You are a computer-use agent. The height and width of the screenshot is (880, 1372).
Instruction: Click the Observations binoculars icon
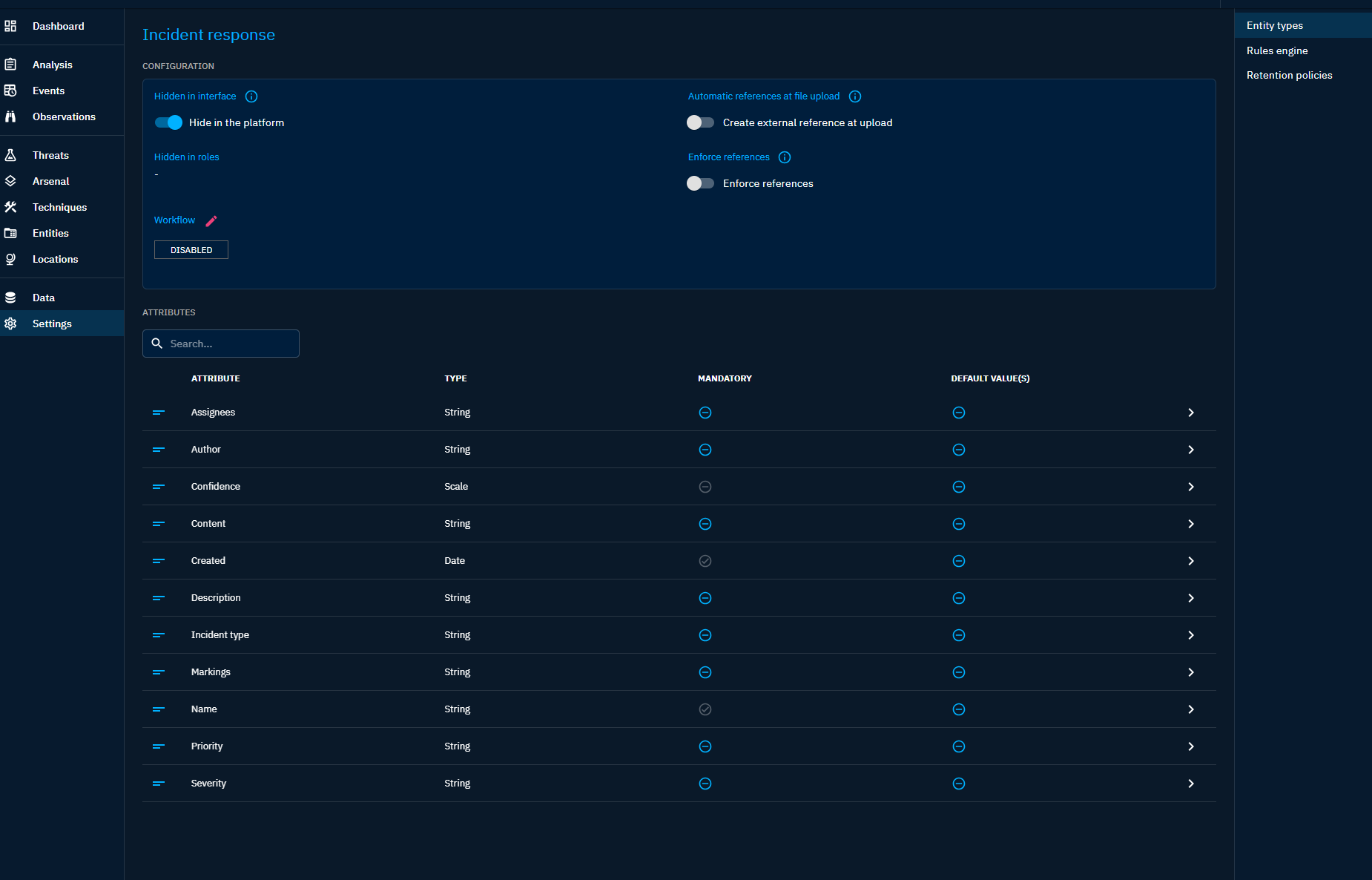point(10,116)
